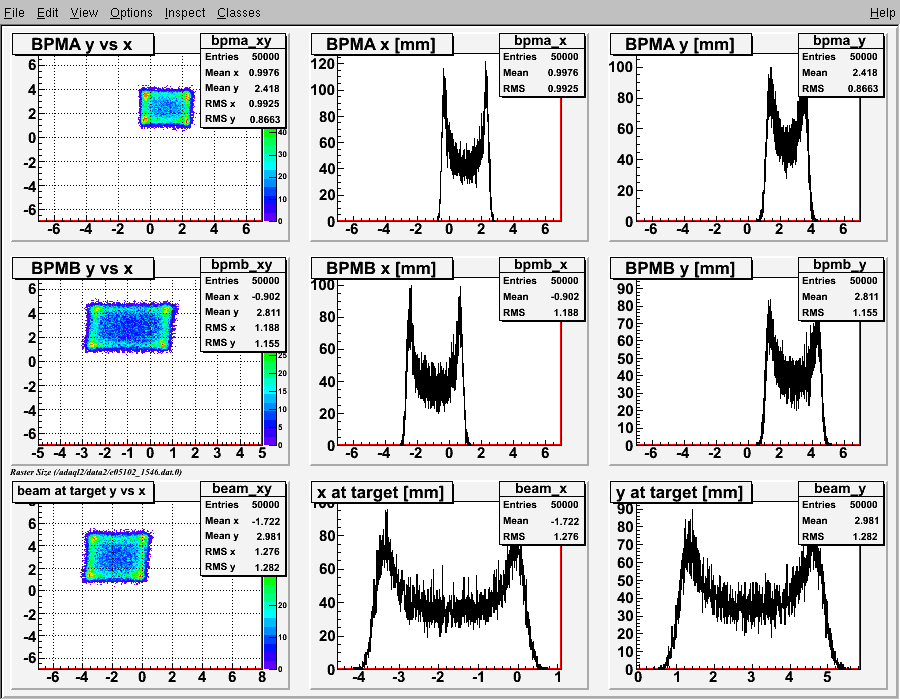Click the BPMA x histogram curve
900x700 pixels.
[465, 161]
